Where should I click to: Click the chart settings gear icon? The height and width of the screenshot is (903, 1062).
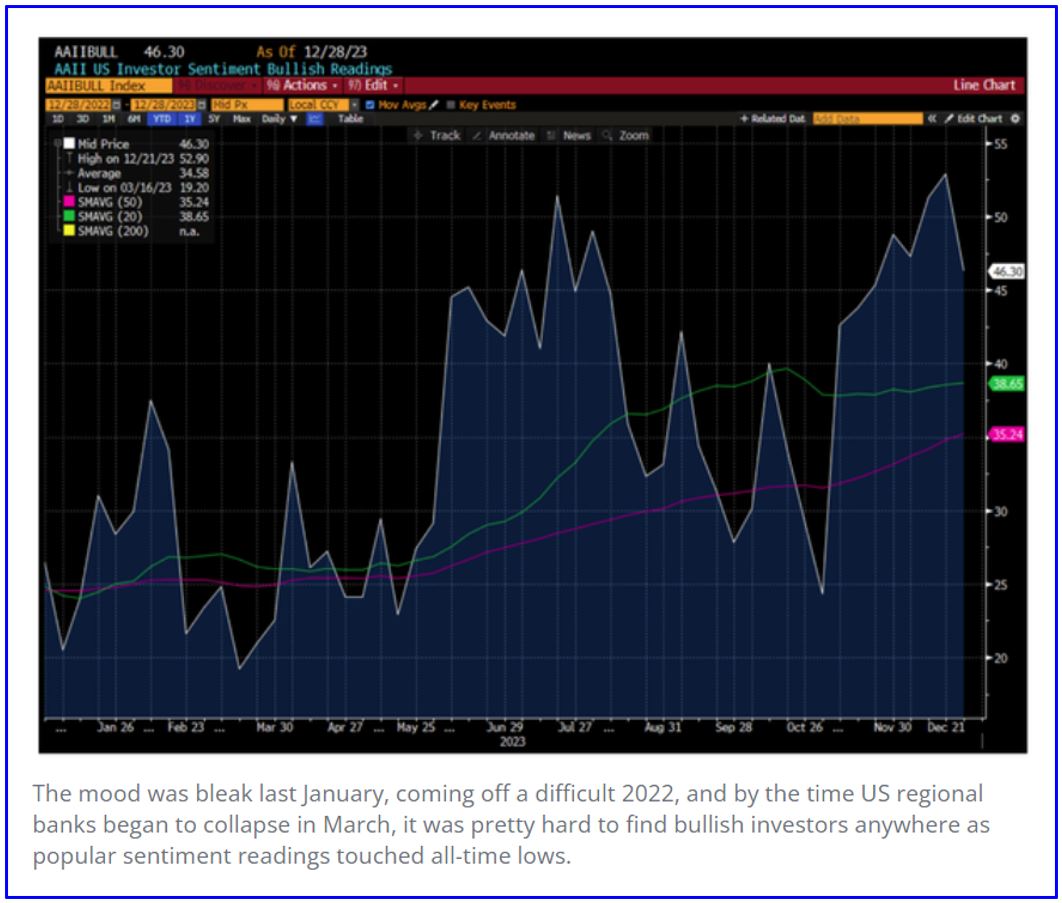[x=1015, y=119]
